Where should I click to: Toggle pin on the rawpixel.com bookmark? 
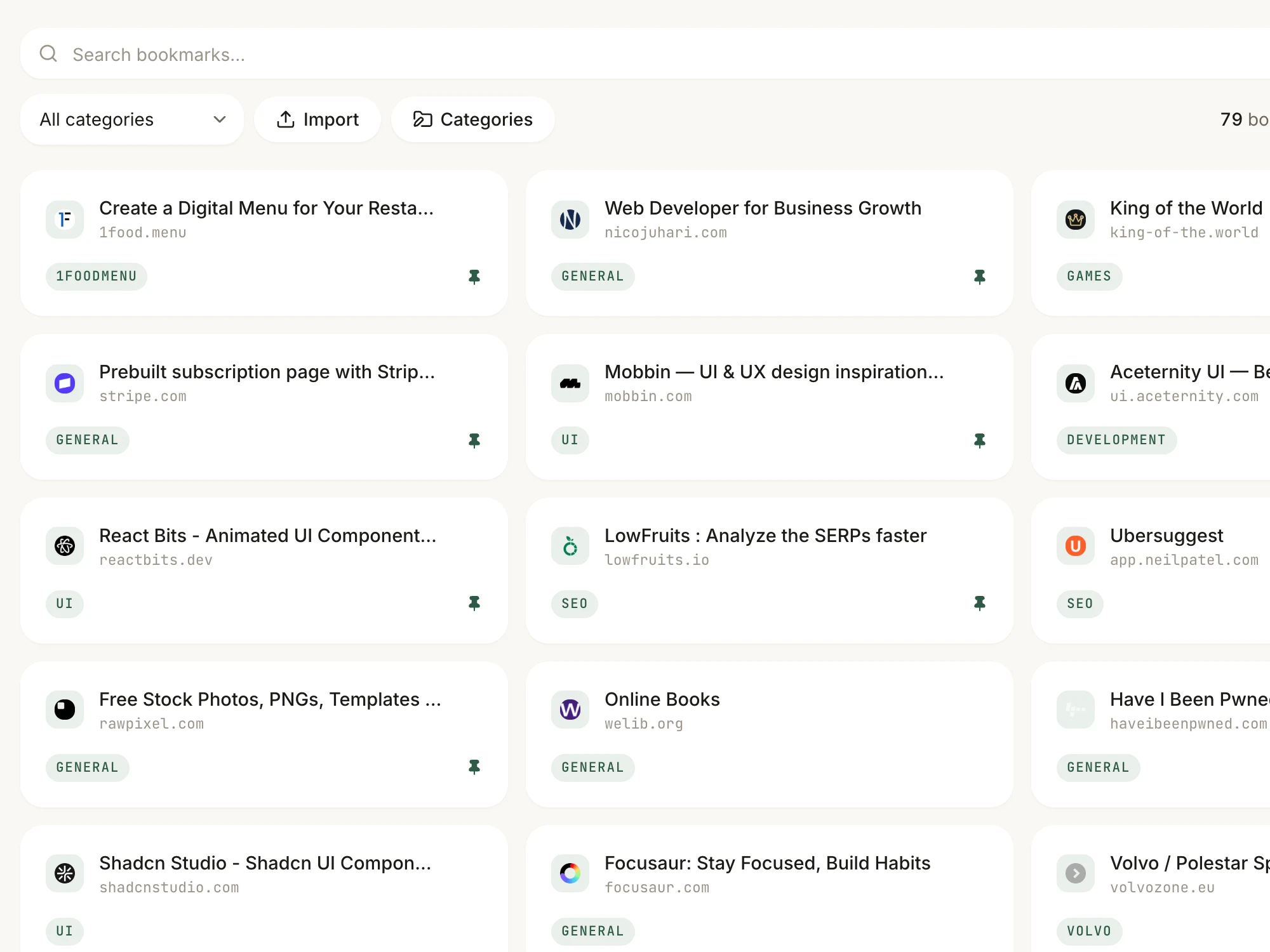pyautogui.click(x=474, y=767)
